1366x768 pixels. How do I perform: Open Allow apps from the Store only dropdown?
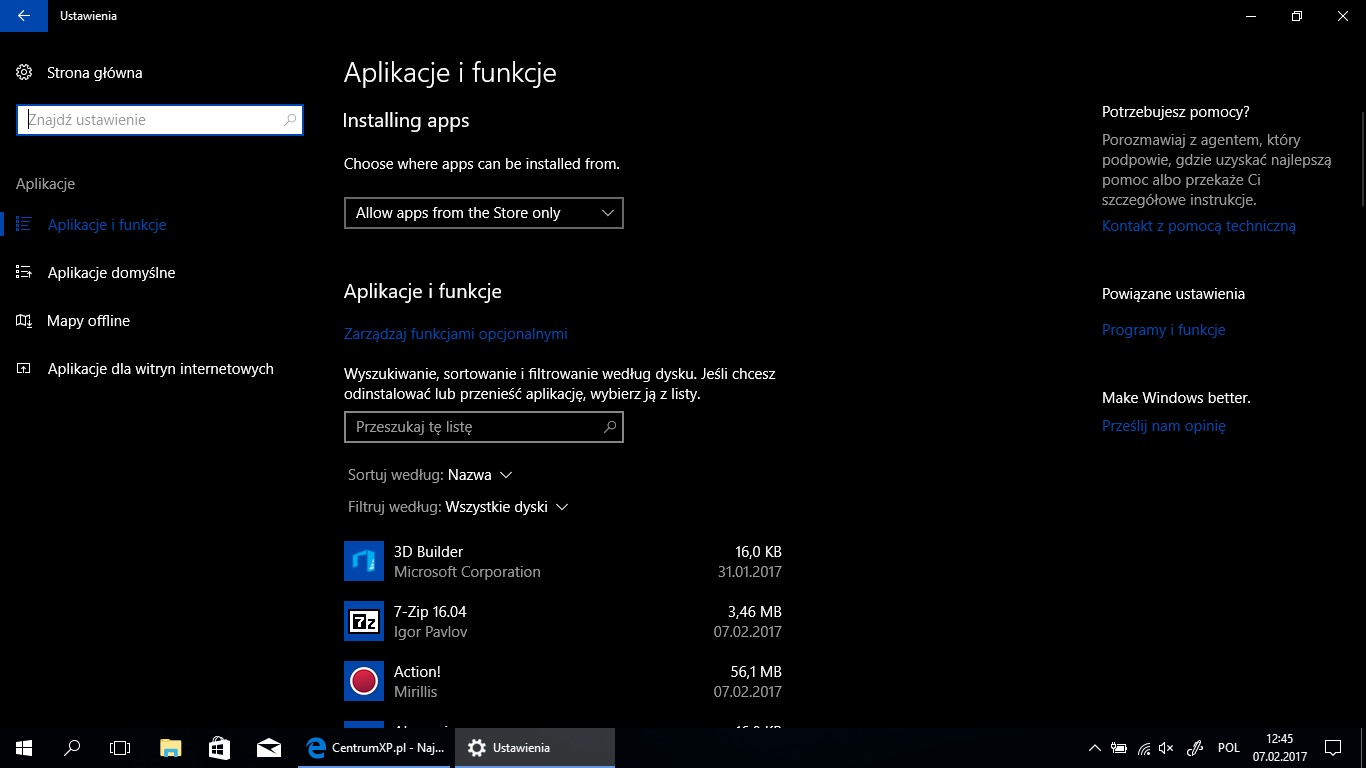(x=484, y=213)
